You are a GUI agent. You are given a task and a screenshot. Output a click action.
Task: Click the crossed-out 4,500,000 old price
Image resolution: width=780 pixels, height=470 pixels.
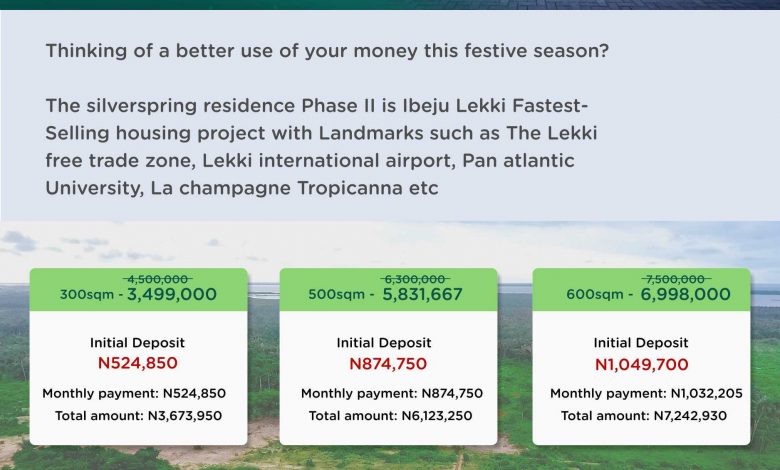point(157,279)
